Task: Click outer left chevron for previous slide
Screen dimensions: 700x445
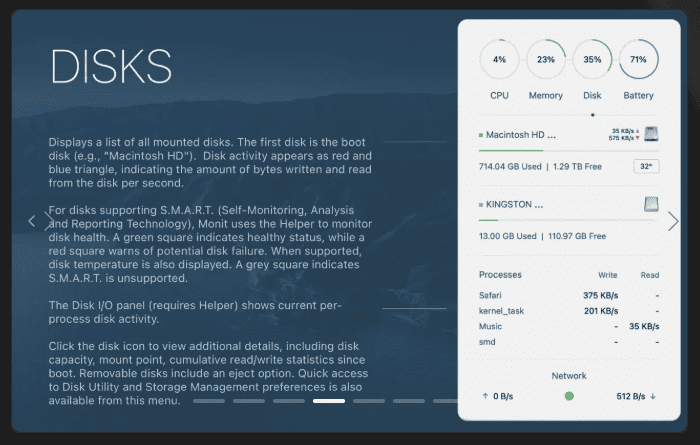Action: tap(31, 221)
